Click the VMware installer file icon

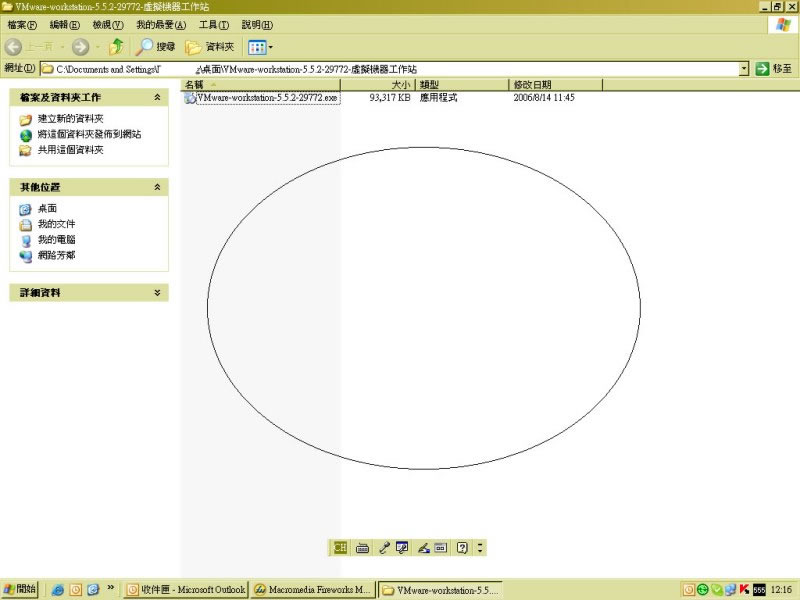pyautogui.click(x=190, y=98)
